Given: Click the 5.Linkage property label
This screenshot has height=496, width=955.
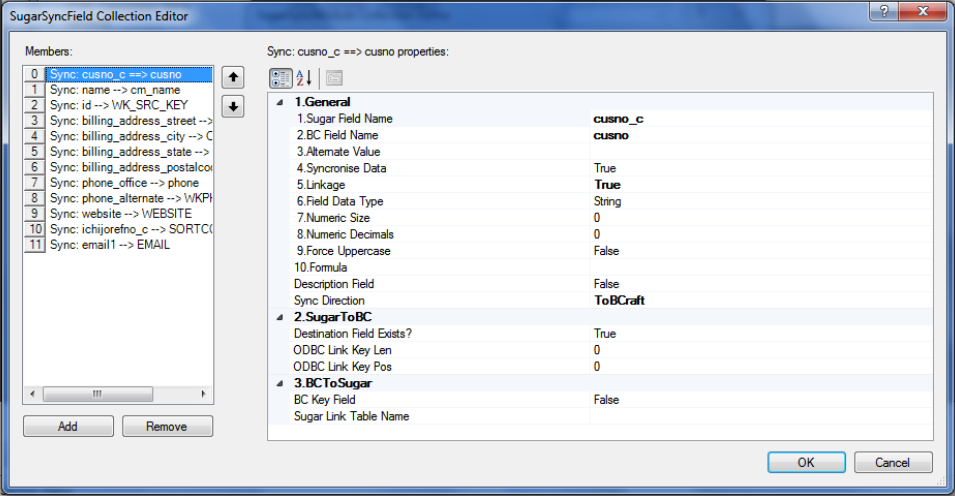Looking at the screenshot, I should click(321, 185).
